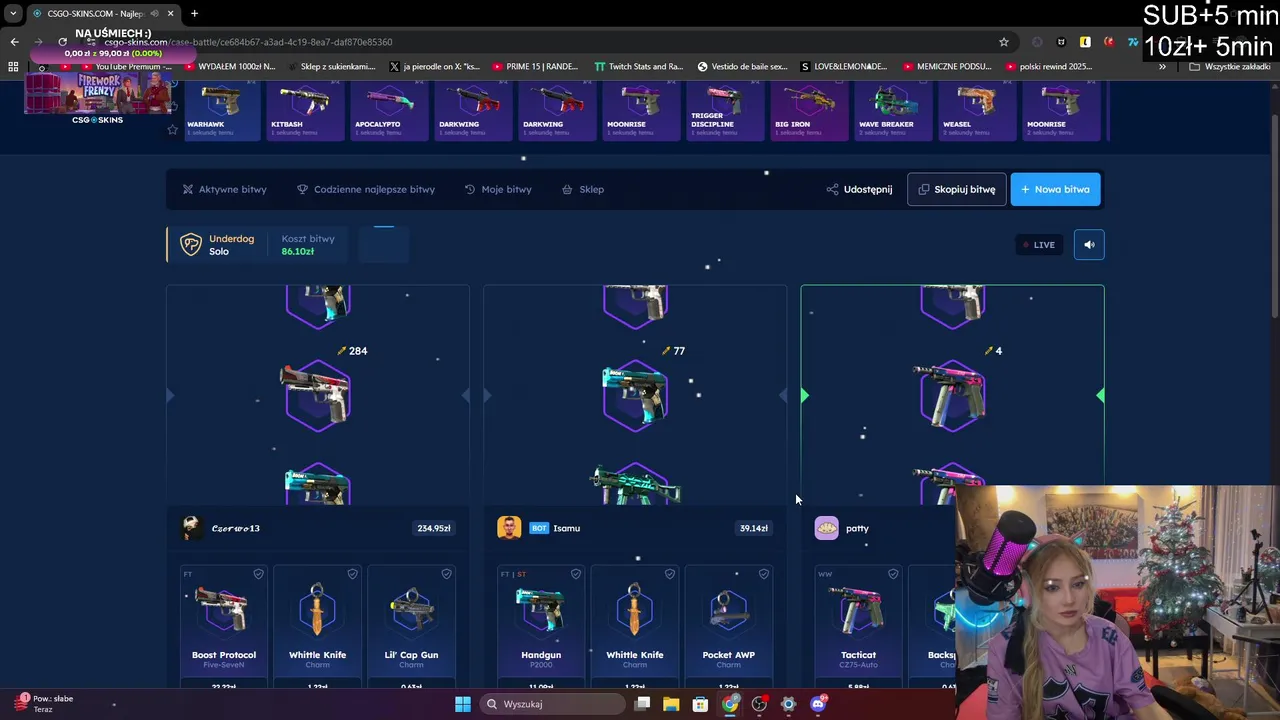Viewport: 1280px width, 720px height.
Task: Click bot Isamu's avatar
Action: pos(509,528)
